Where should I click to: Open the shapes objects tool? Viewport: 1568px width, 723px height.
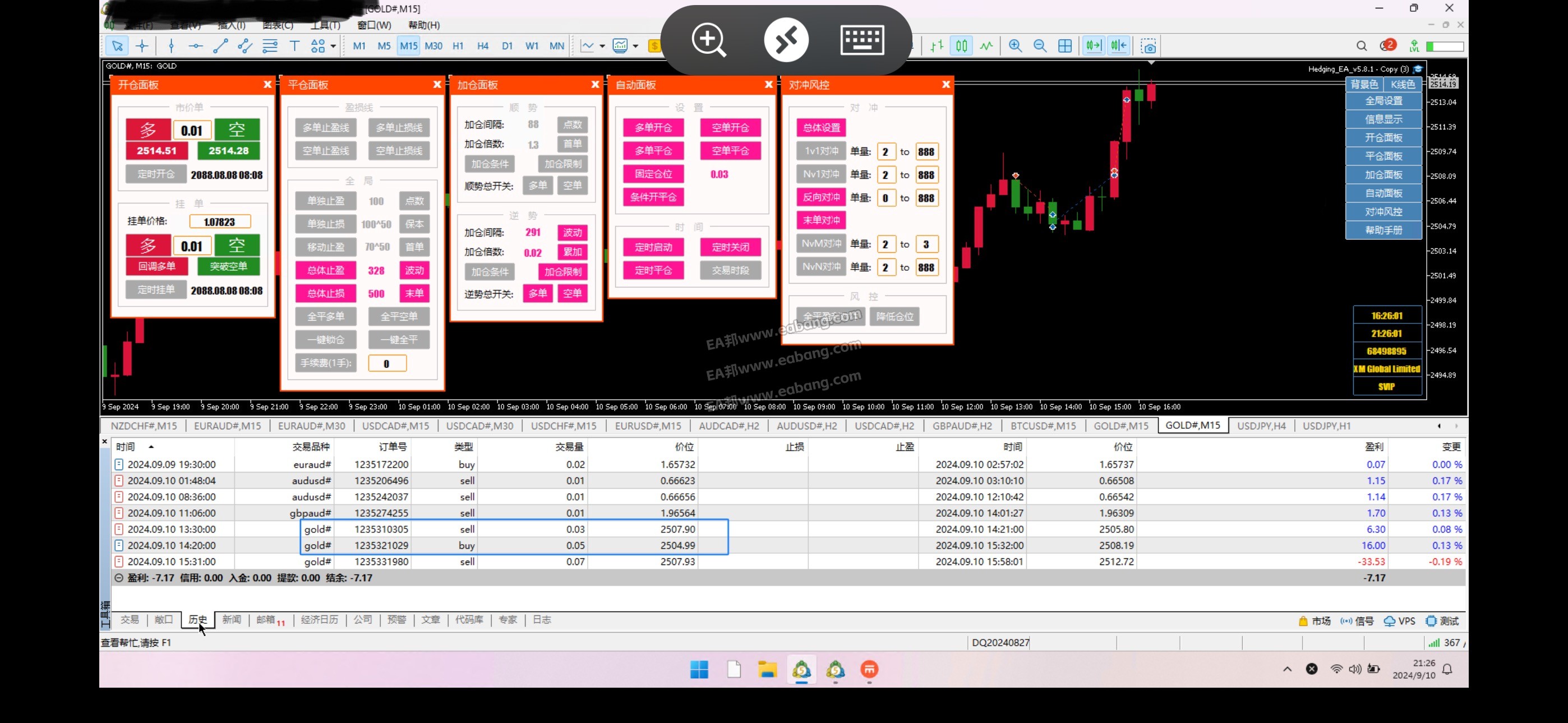tap(318, 45)
